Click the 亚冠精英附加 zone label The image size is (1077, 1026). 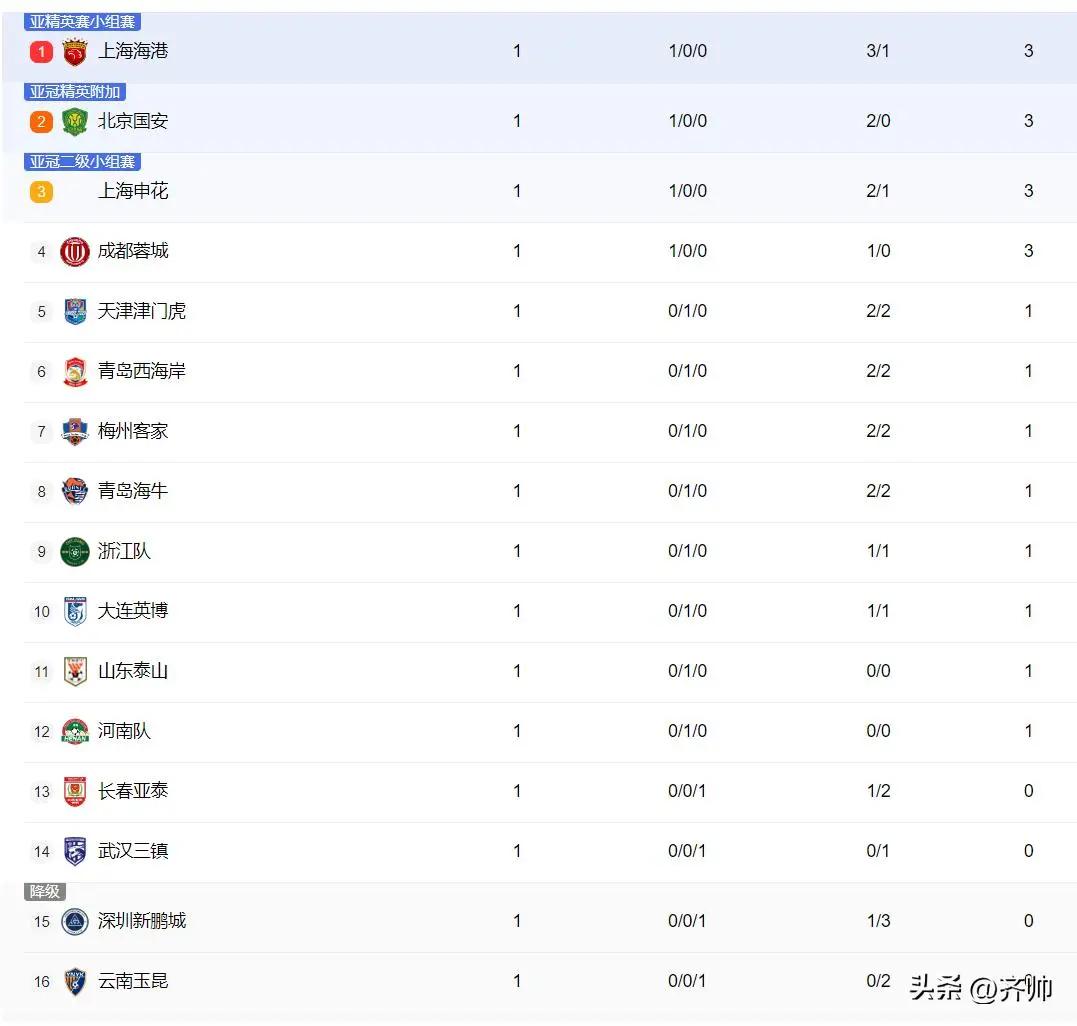tap(74, 91)
